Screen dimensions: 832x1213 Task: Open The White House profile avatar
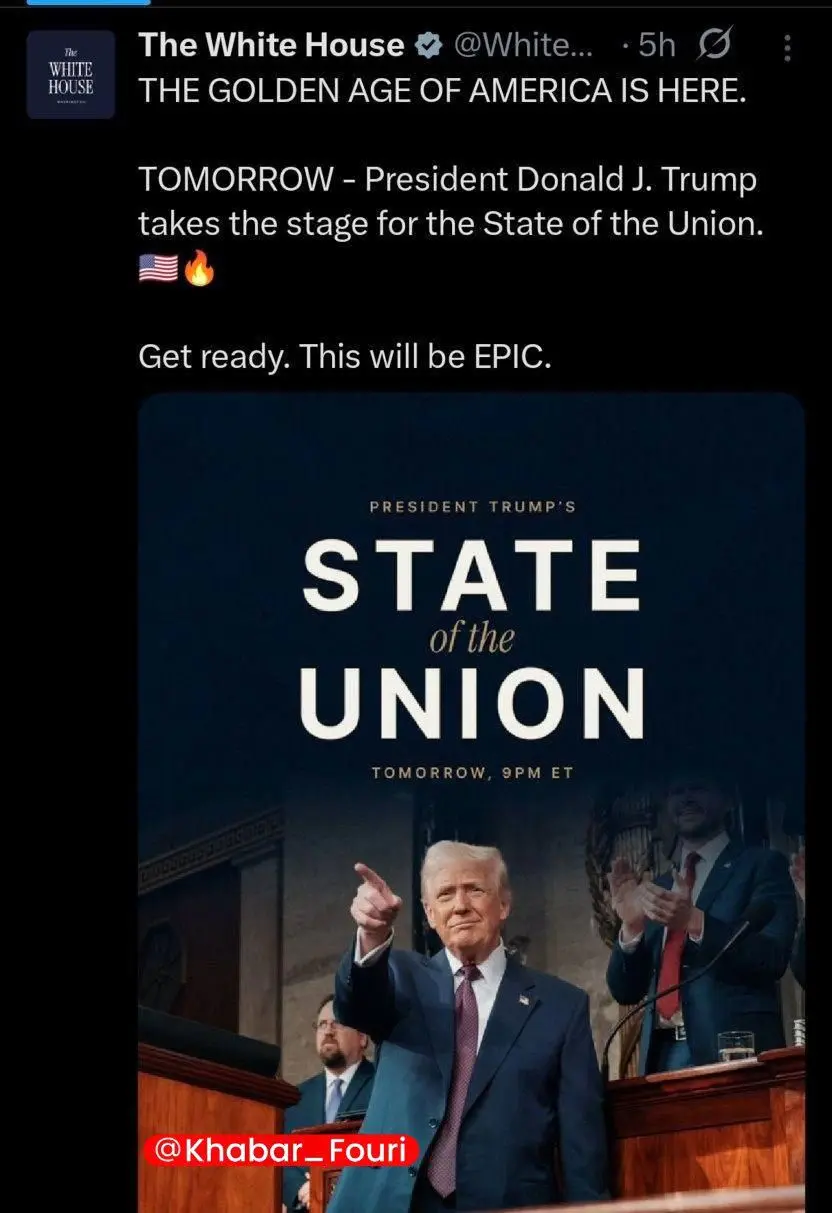71,74
